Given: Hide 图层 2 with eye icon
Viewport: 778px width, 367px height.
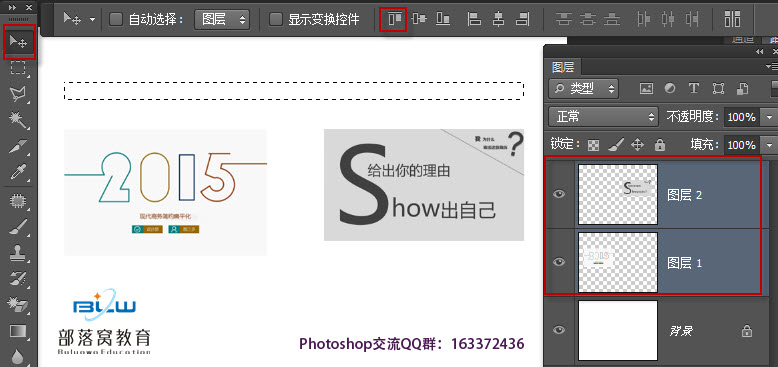Looking at the screenshot, I should (559, 194).
